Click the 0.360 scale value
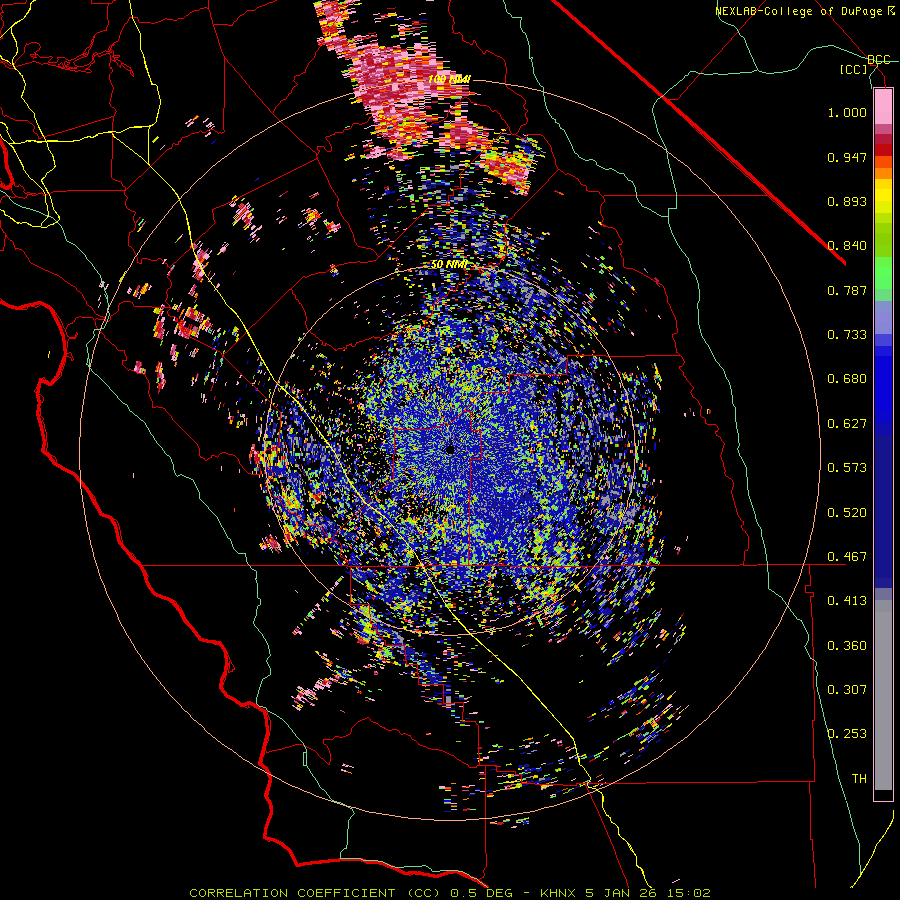Screen dimensions: 900x900 tap(847, 646)
